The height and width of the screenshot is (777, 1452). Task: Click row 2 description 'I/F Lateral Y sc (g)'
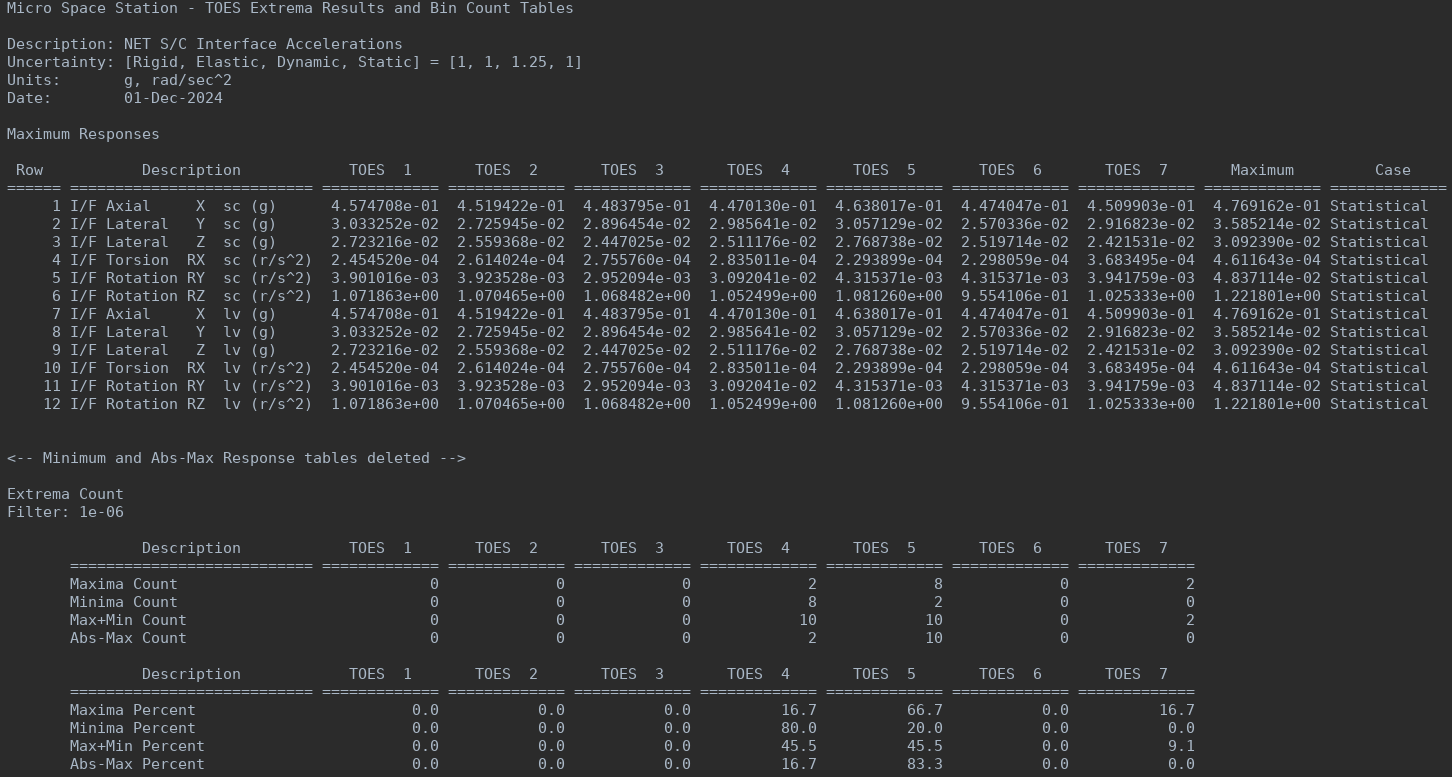click(173, 224)
